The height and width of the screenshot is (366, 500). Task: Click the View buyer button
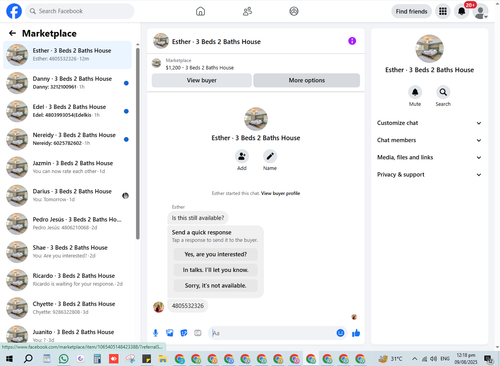point(202,80)
